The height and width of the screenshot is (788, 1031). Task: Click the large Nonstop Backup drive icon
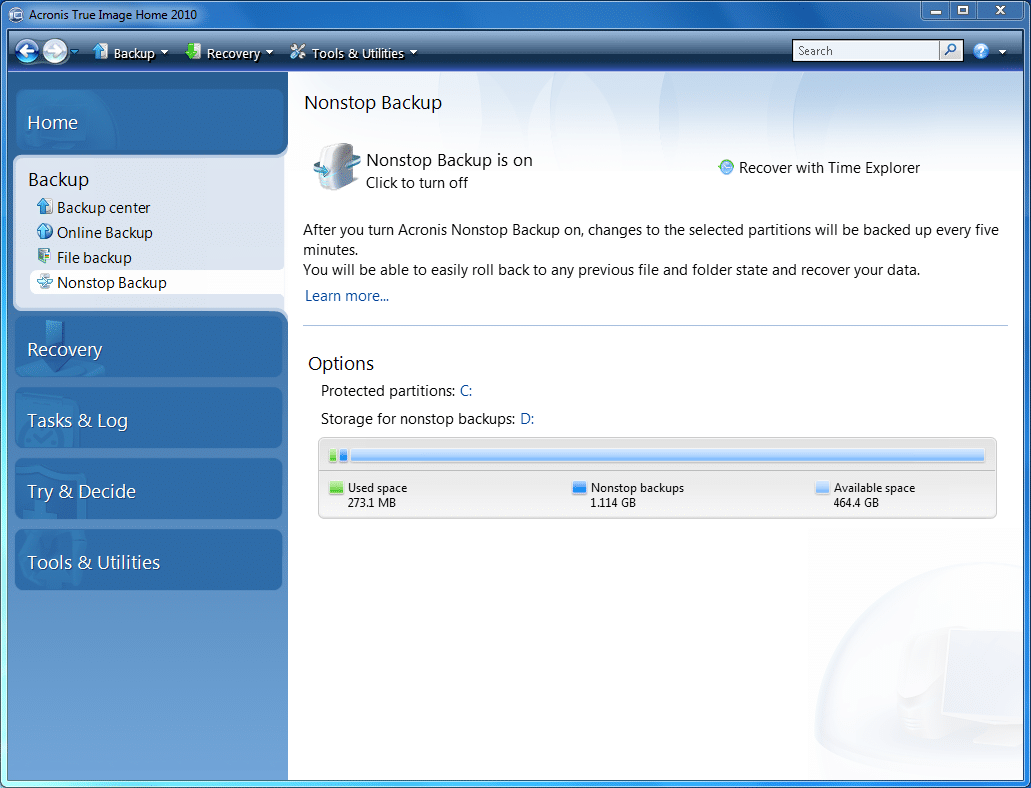(337, 166)
